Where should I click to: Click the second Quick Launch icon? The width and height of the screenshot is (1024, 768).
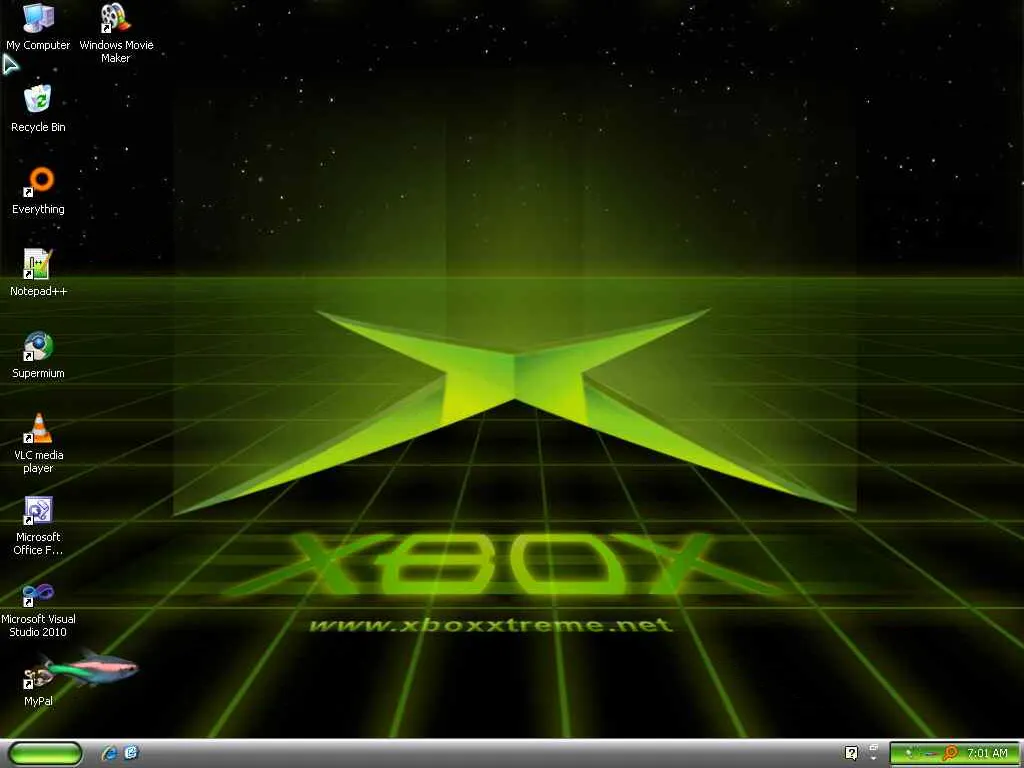[x=131, y=753]
